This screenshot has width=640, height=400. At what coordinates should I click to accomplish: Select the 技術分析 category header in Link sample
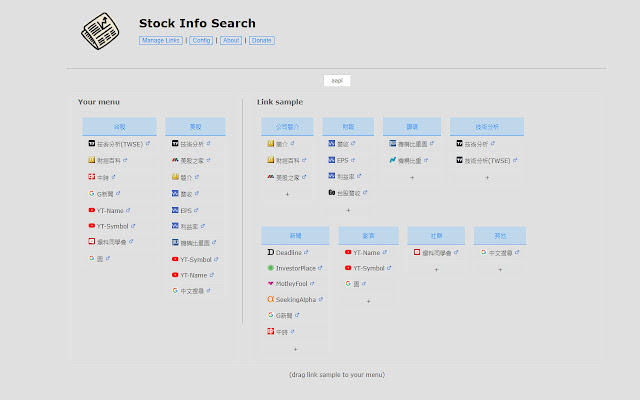click(x=487, y=127)
